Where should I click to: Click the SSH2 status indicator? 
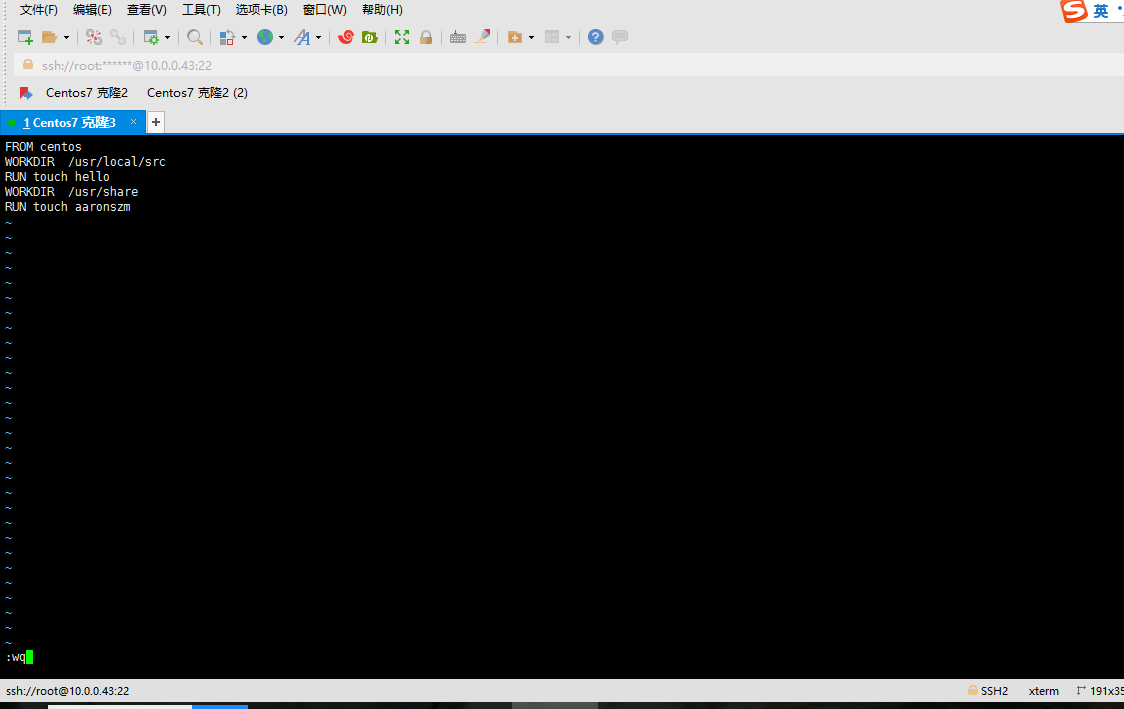[988, 691]
